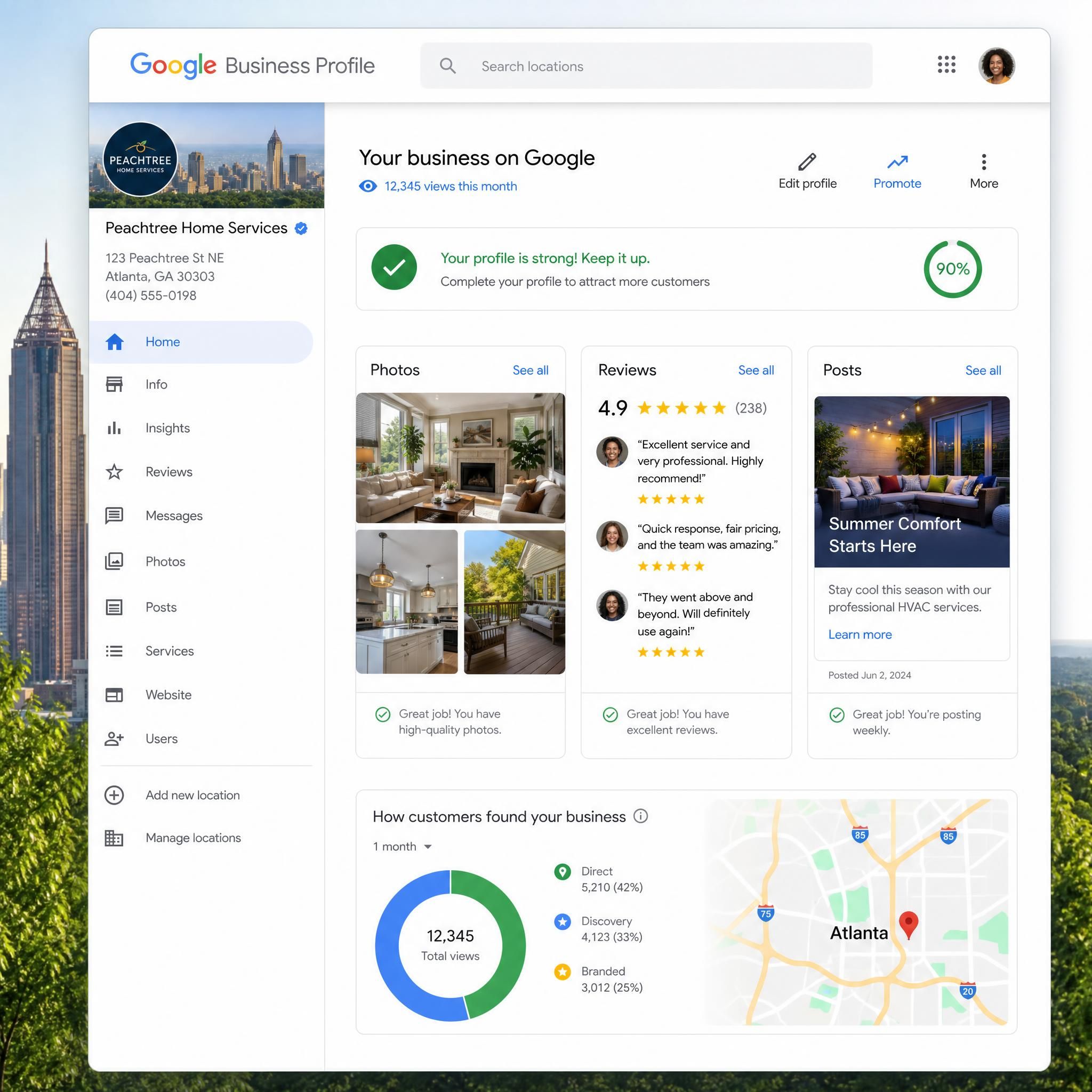Click the Reviews star icon in sidebar
This screenshot has width=1092, height=1092.
click(114, 471)
